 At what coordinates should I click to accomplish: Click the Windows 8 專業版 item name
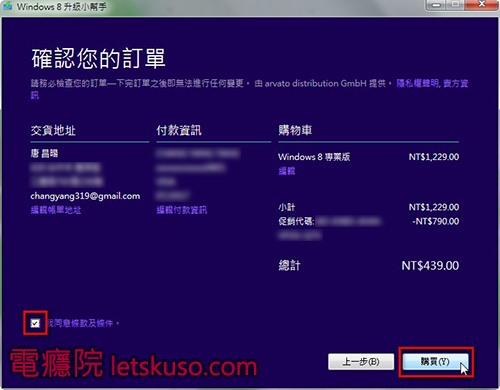point(314,157)
